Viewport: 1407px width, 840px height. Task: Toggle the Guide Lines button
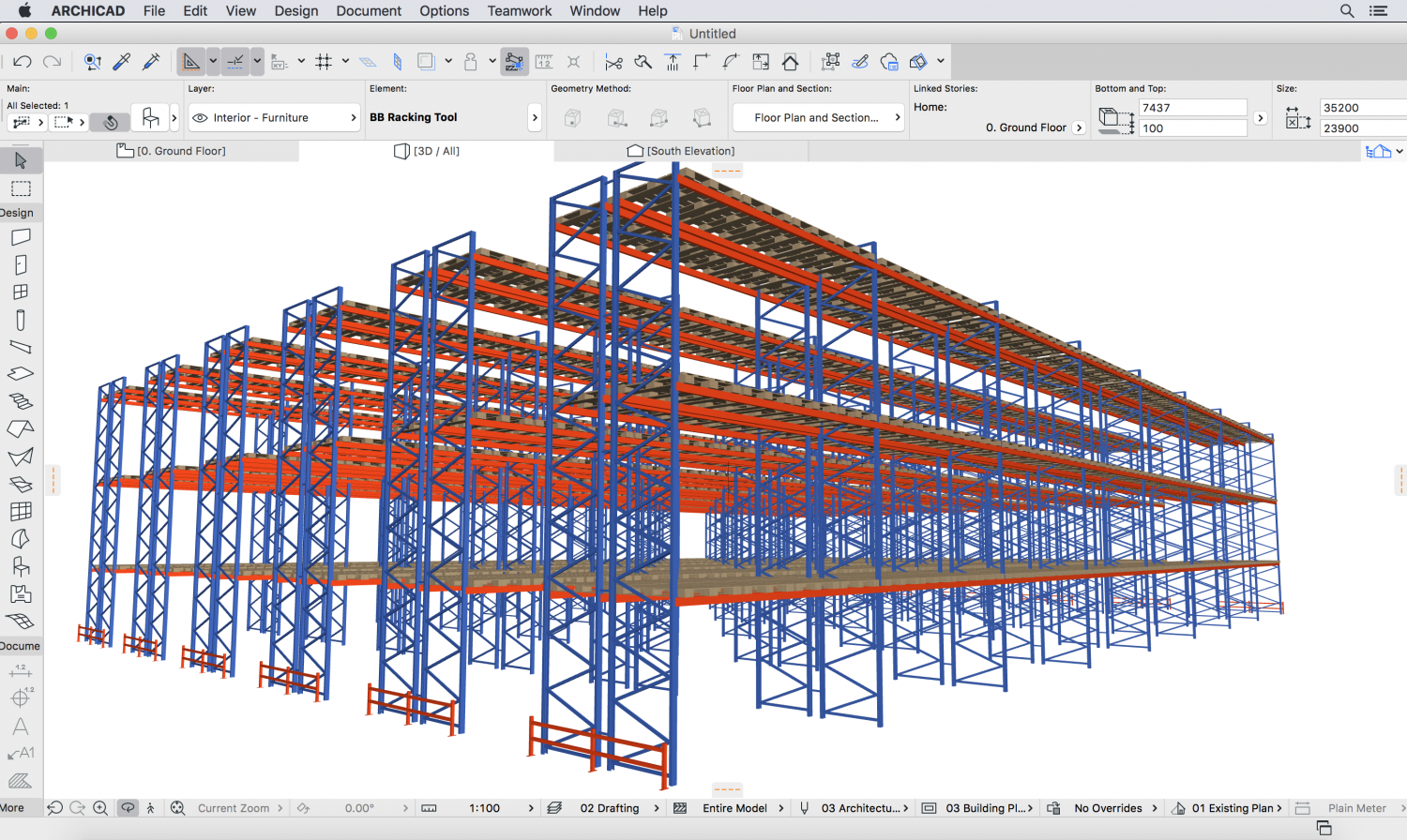(192, 62)
